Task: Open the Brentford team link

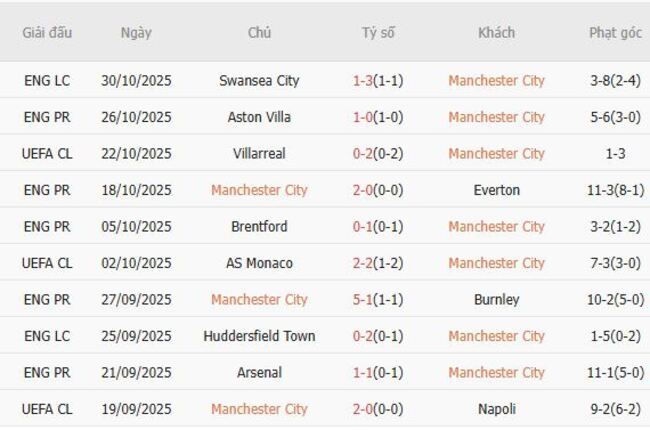Action: pos(259,226)
